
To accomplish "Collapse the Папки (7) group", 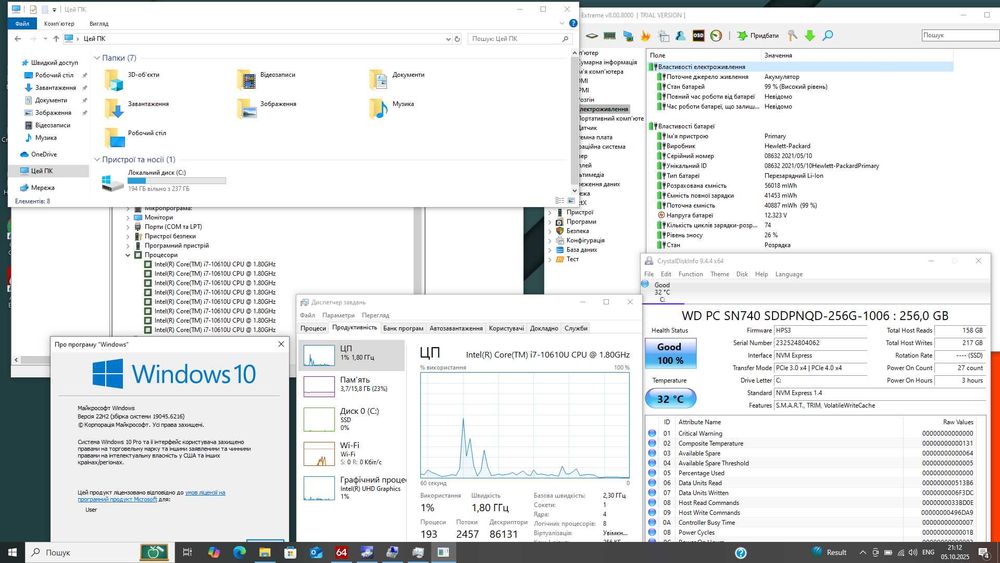I will click(x=97, y=58).
